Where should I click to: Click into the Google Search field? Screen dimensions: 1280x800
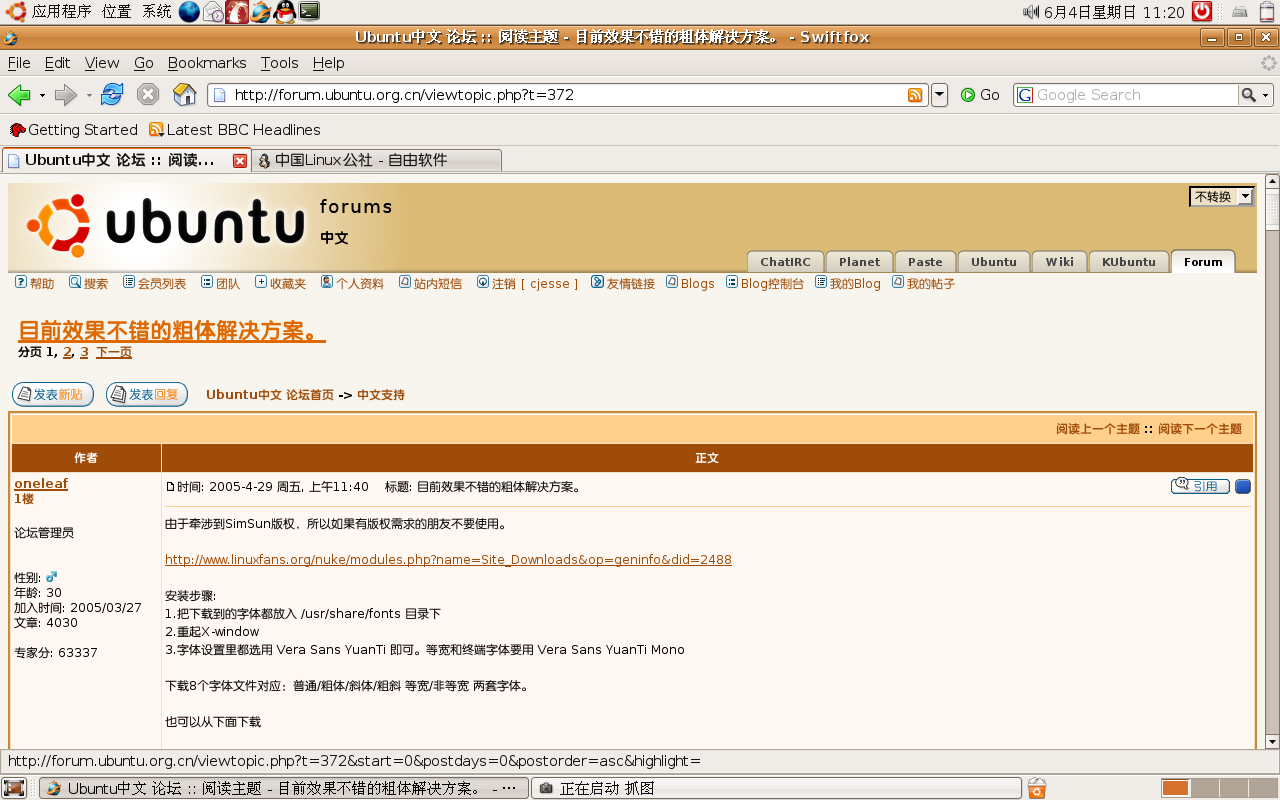pyautogui.click(x=1135, y=95)
